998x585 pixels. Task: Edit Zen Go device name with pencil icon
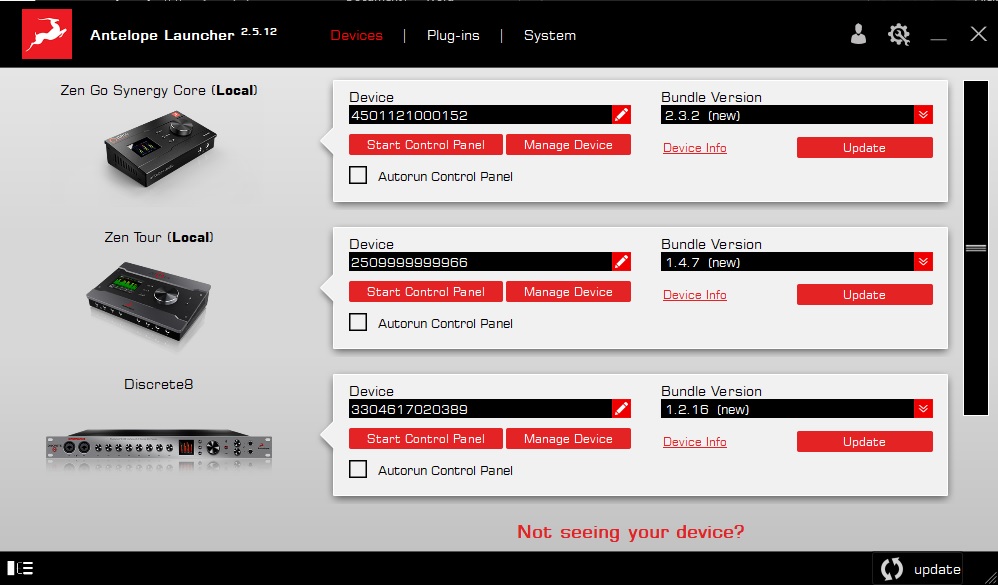621,115
